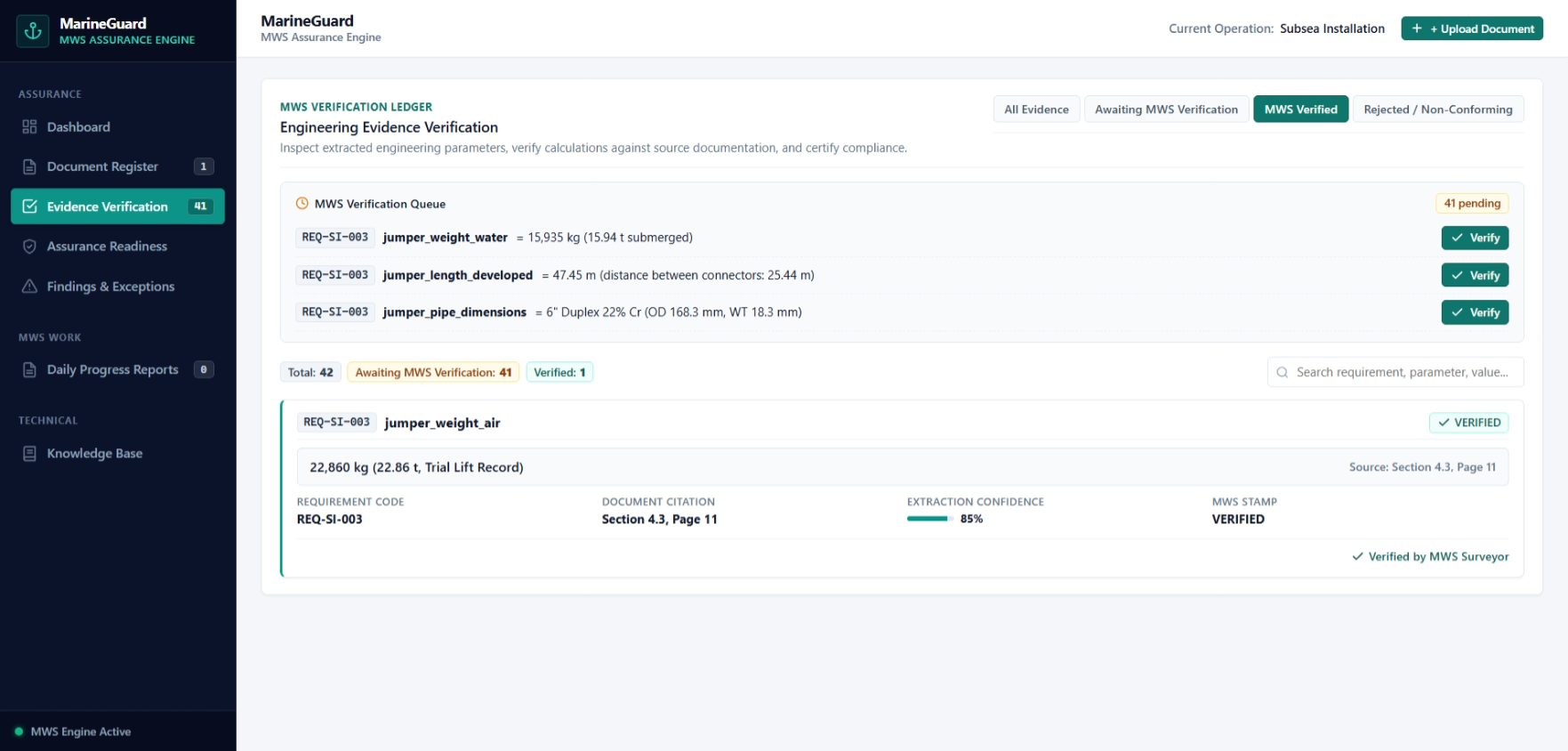Image resolution: width=1568 pixels, height=751 pixels.
Task: Open Findings & Exceptions warning icon
Action: pyautogui.click(x=29, y=287)
